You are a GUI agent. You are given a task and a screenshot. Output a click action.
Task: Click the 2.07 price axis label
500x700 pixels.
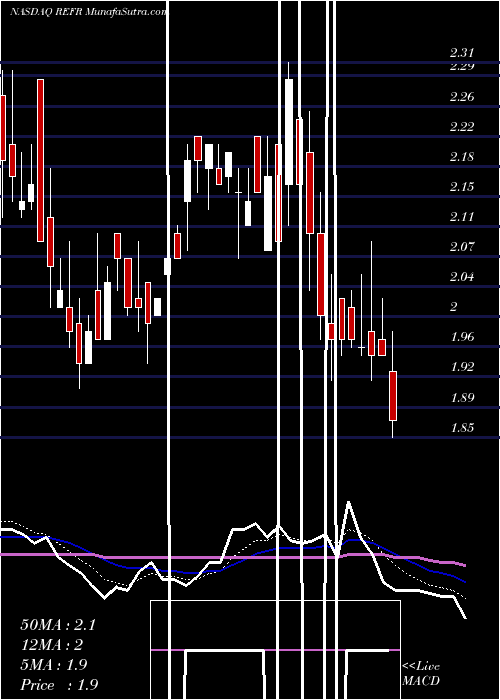point(462,246)
